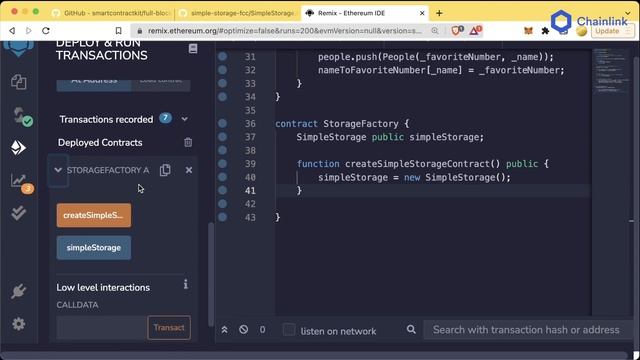Click the terminal search magnifier icon
640x360 pixels.
411,329
